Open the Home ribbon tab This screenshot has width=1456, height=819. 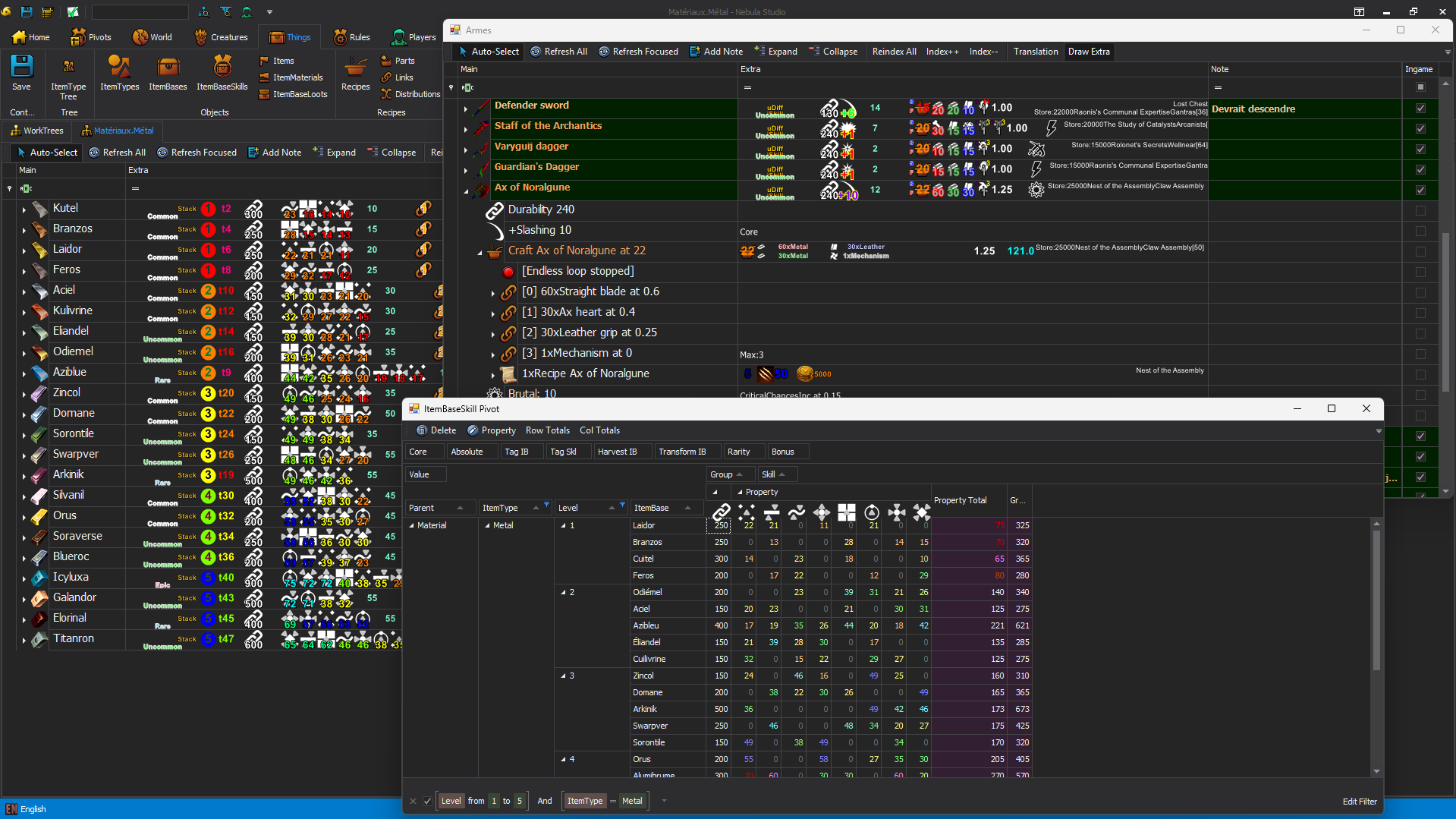pyautogui.click(x=31, y=37)
